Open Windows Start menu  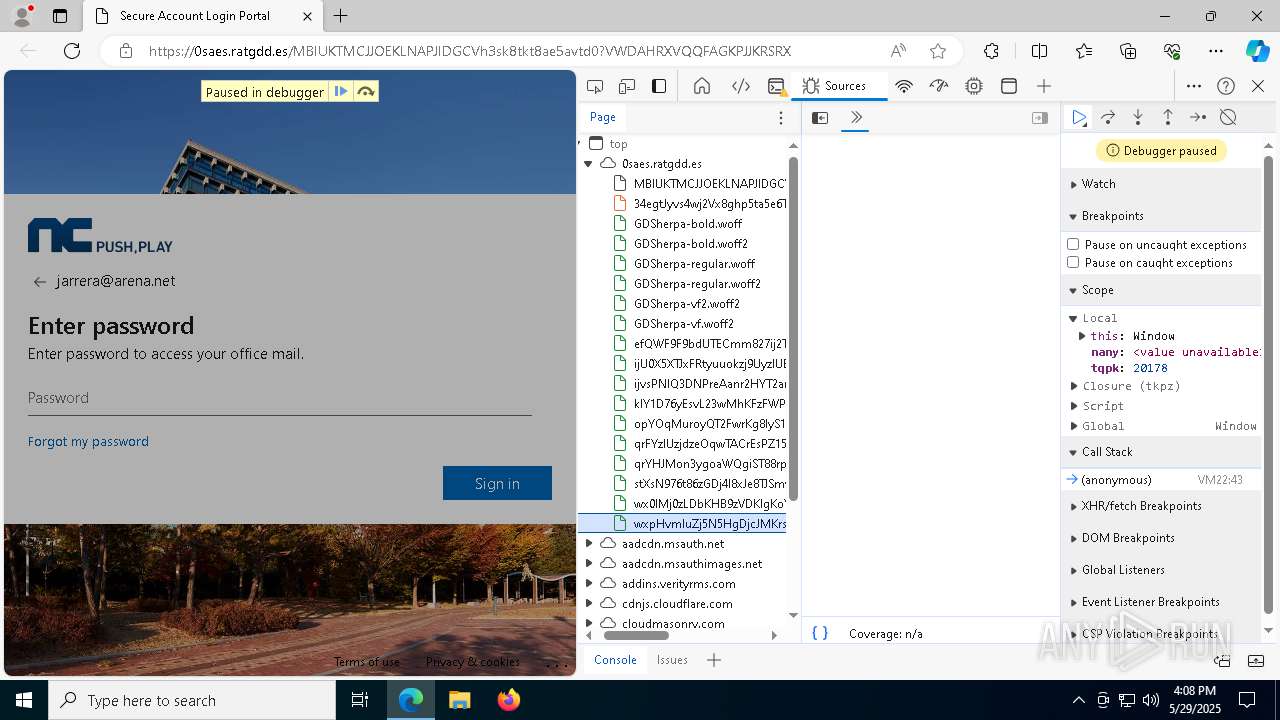click(24, 700)
